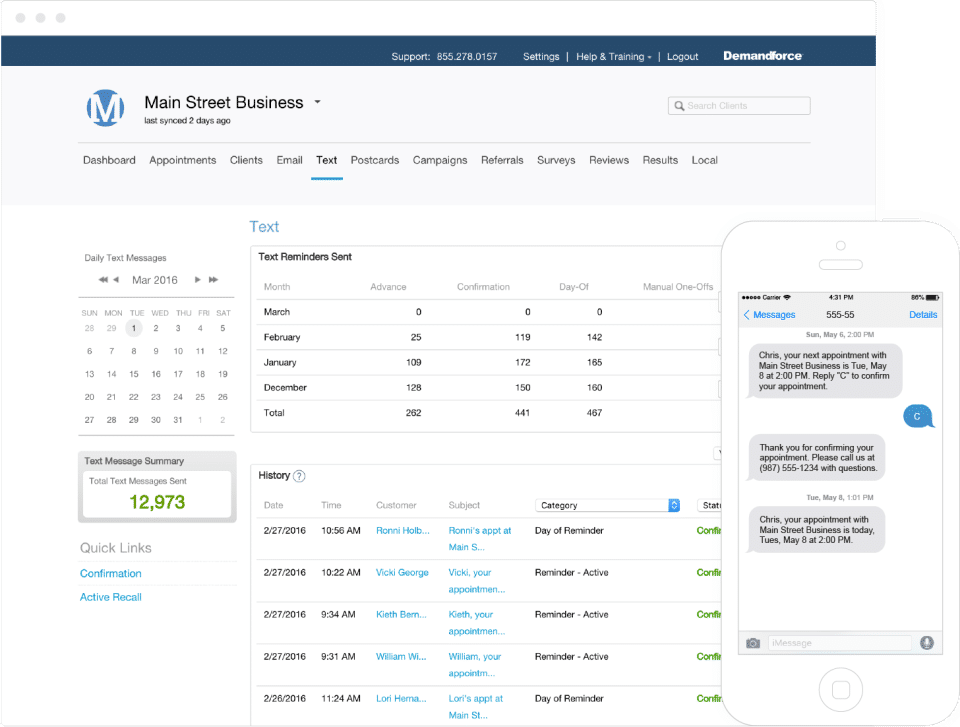Follow the Active Recall quick link
The width and height of the screenshot is (960, 727).
tap(111, 597)
